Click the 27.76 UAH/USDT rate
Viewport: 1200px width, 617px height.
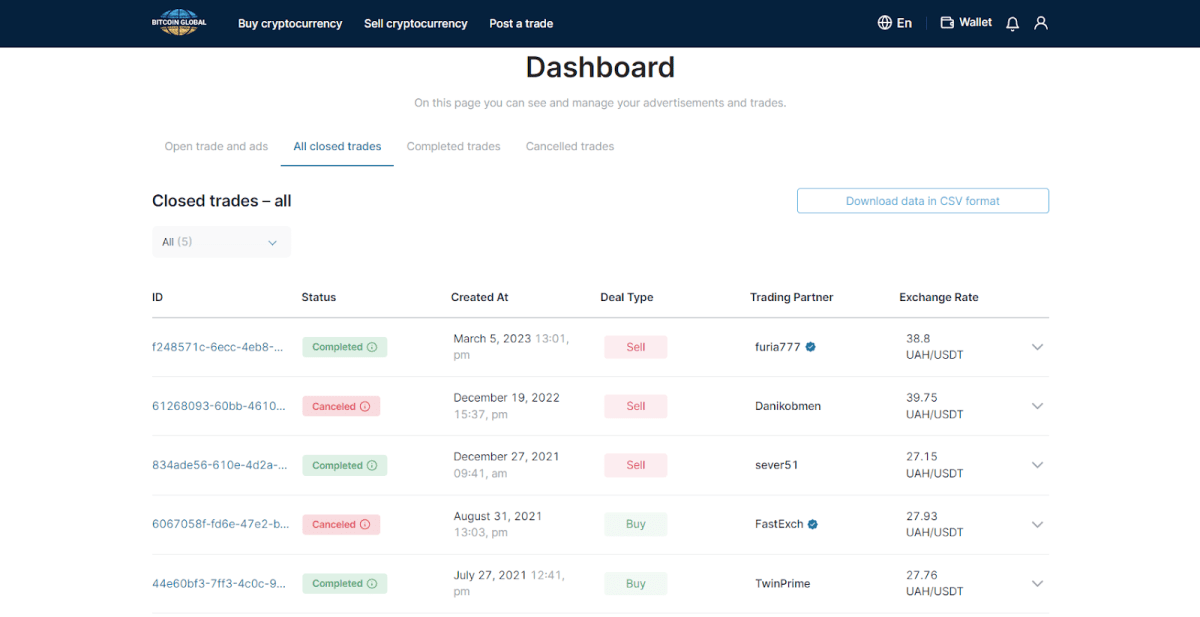pyautogui.click(x=935, y=583)
